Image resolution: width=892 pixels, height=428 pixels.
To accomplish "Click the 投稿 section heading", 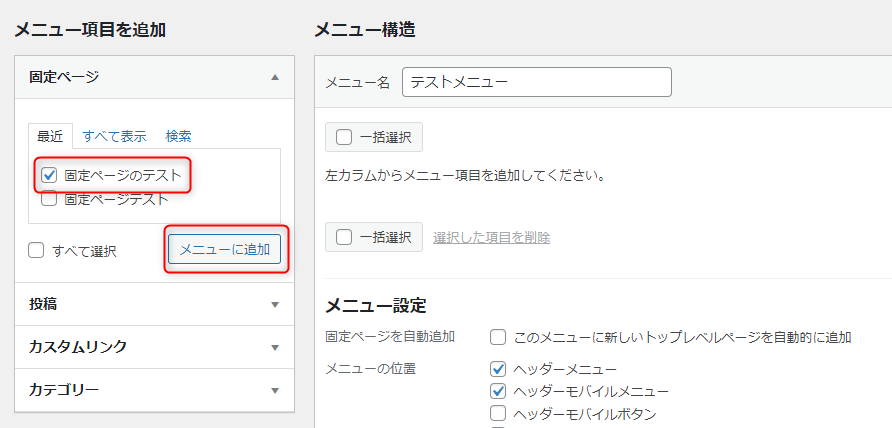I will (43, 304).
